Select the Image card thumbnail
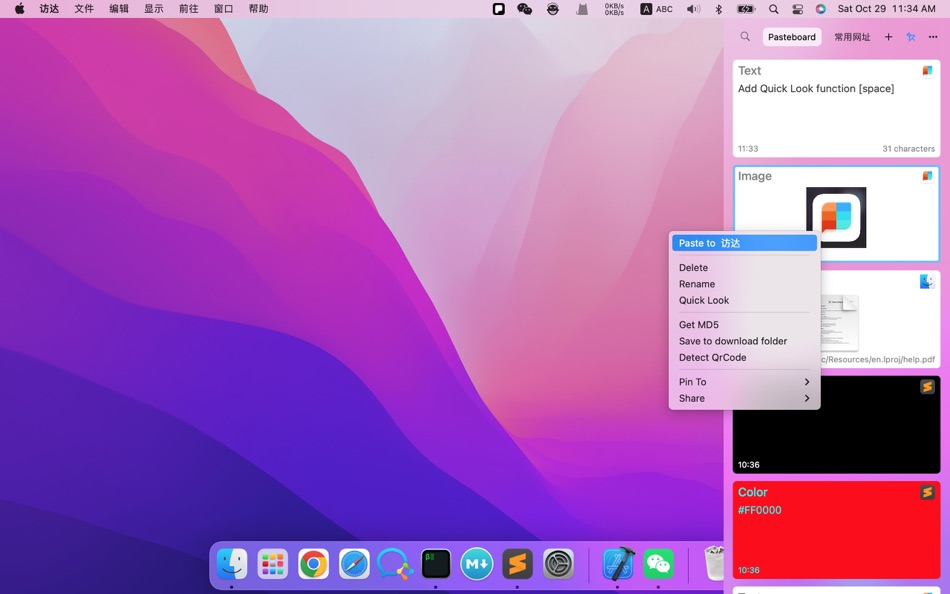This screenshot has height=594, width=950. tap(836, 217)
